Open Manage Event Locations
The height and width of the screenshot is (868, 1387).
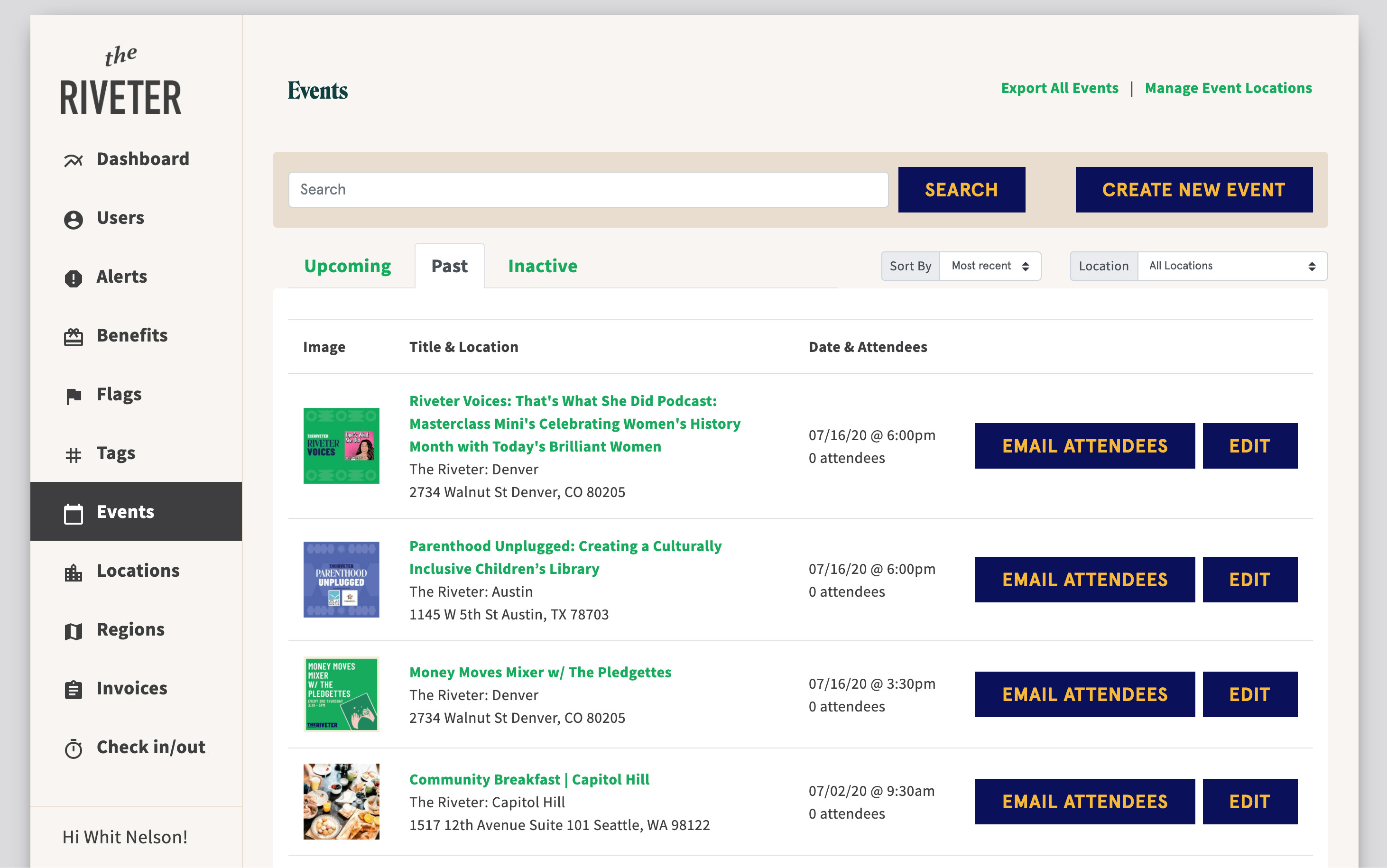click(1229, 88)
